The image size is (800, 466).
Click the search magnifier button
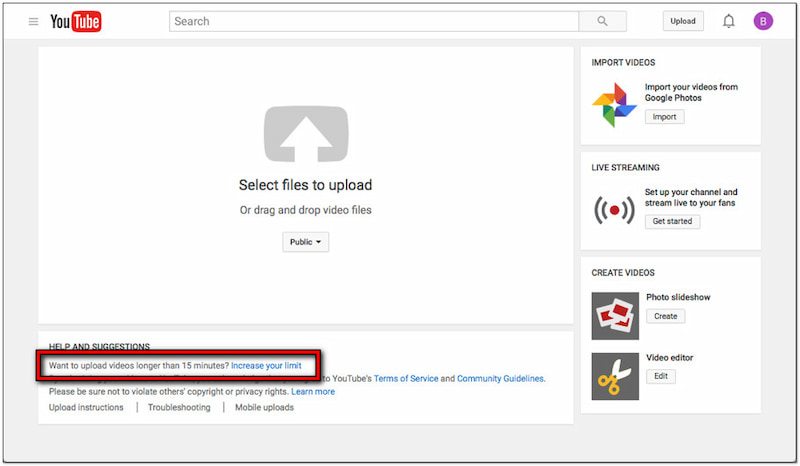(602, 21)
